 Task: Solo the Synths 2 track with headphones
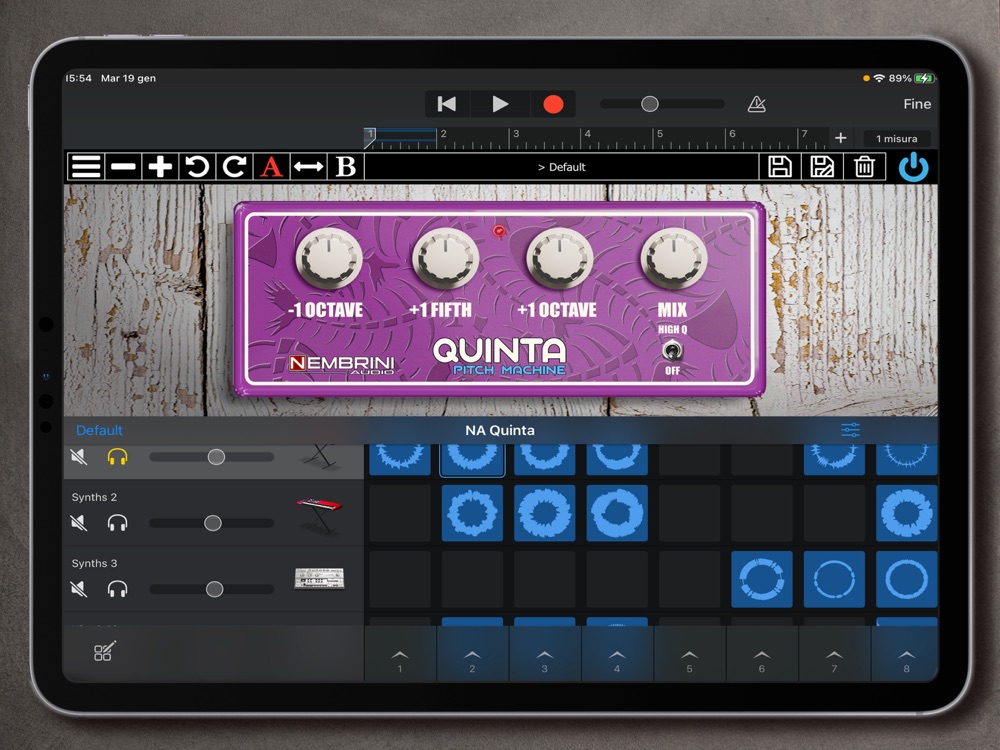[117, 523]
